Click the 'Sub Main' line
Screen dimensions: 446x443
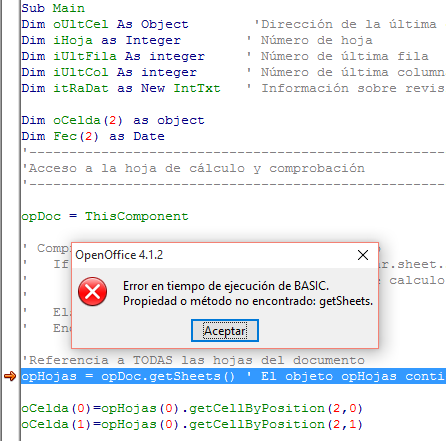pyautogui.click(x=53, y=8)
